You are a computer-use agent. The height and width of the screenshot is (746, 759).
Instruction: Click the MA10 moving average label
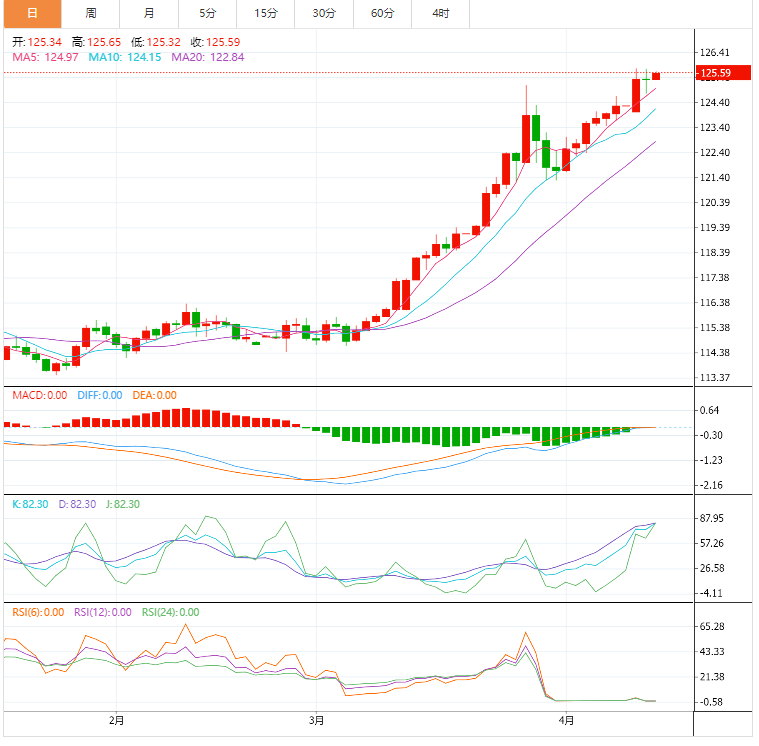point(125,57)
